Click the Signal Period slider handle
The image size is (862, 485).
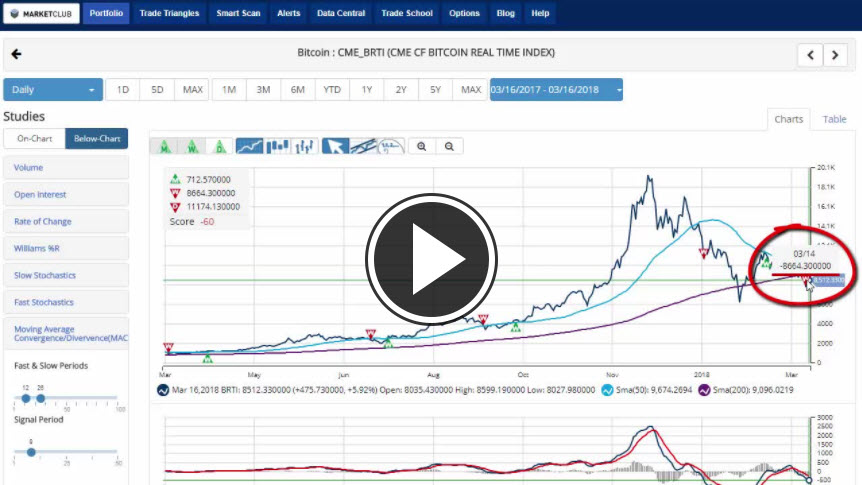coord(31,452)
